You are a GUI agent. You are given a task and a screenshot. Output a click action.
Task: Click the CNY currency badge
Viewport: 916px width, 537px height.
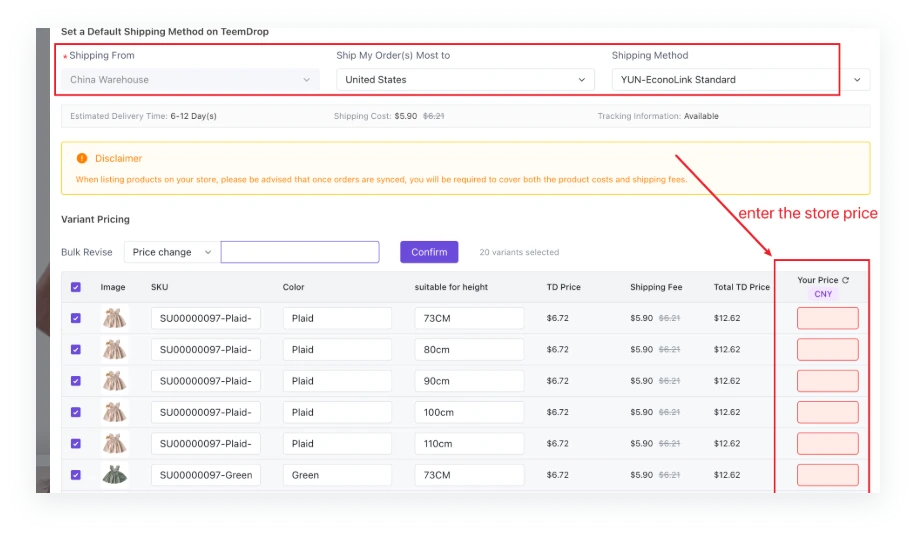pos(823,294)
